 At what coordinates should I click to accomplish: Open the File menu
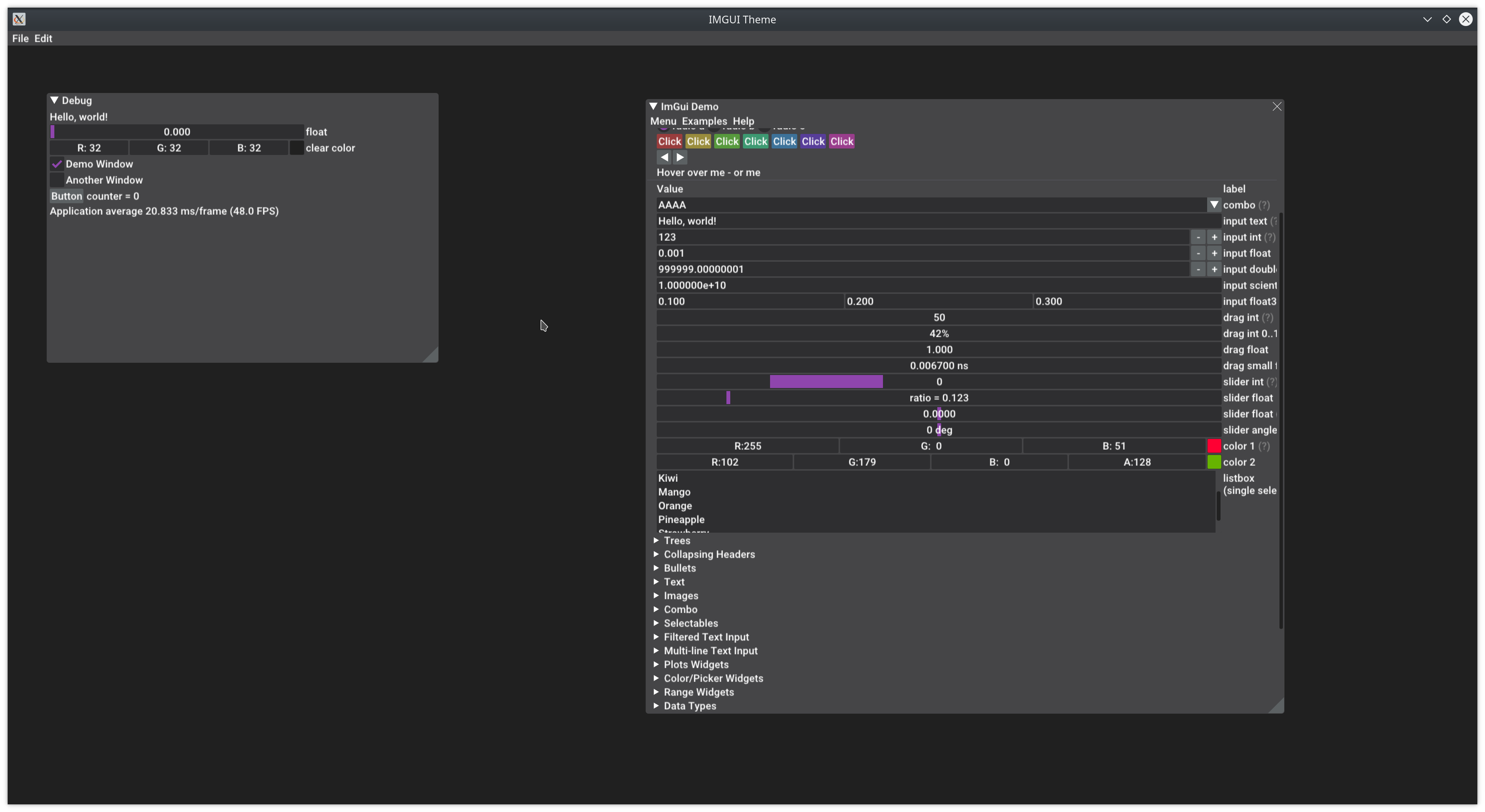tap(20, 38)
